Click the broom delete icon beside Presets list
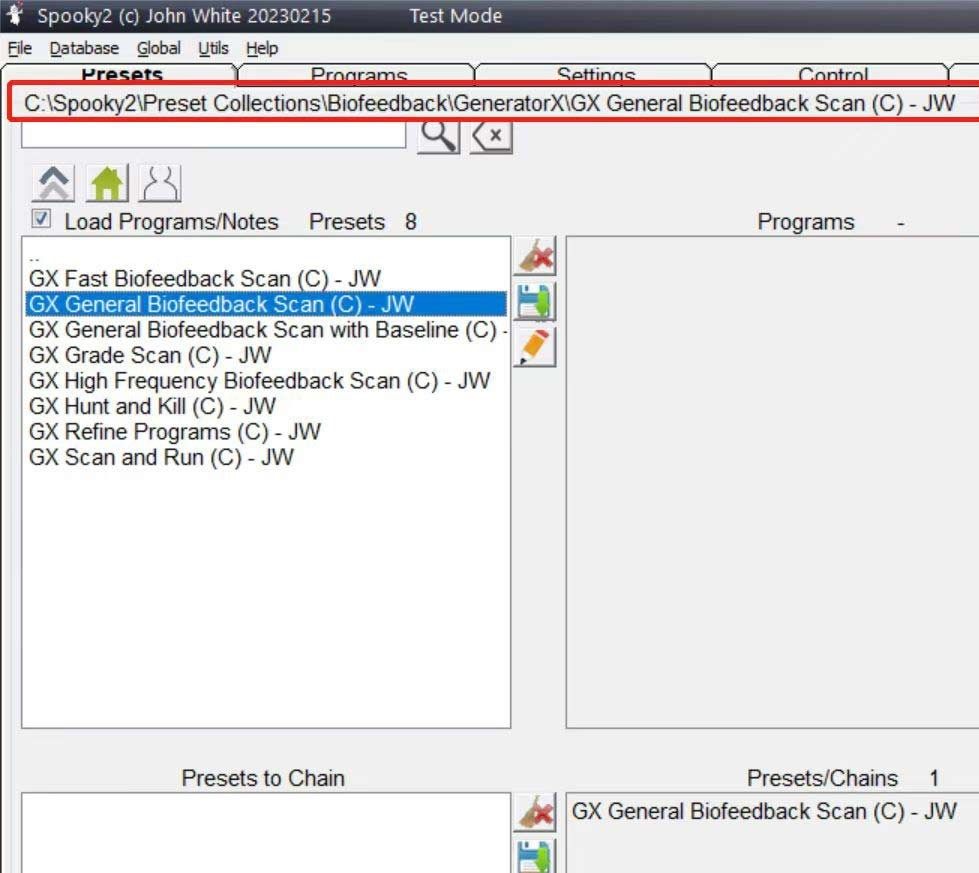The height and width of the screenshot is (873, 979). pos(535,256)
